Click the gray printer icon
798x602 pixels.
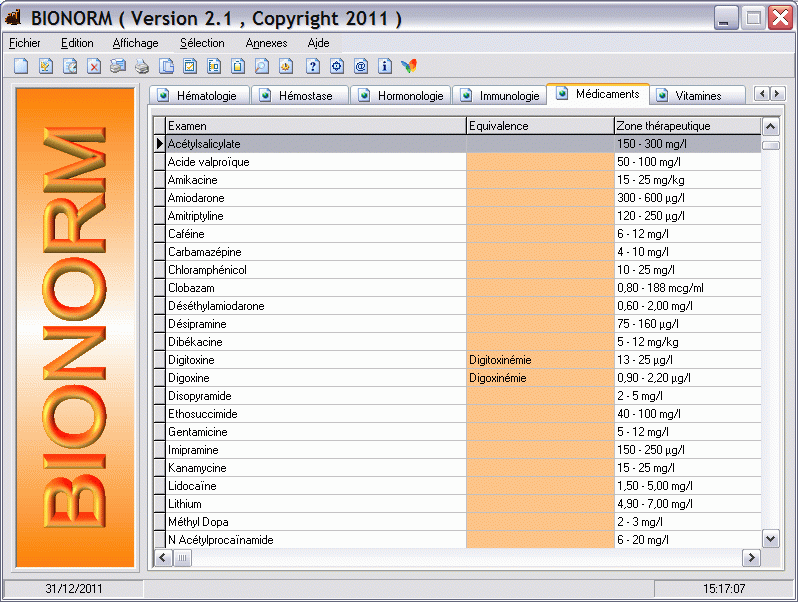(x=142, y=66)
